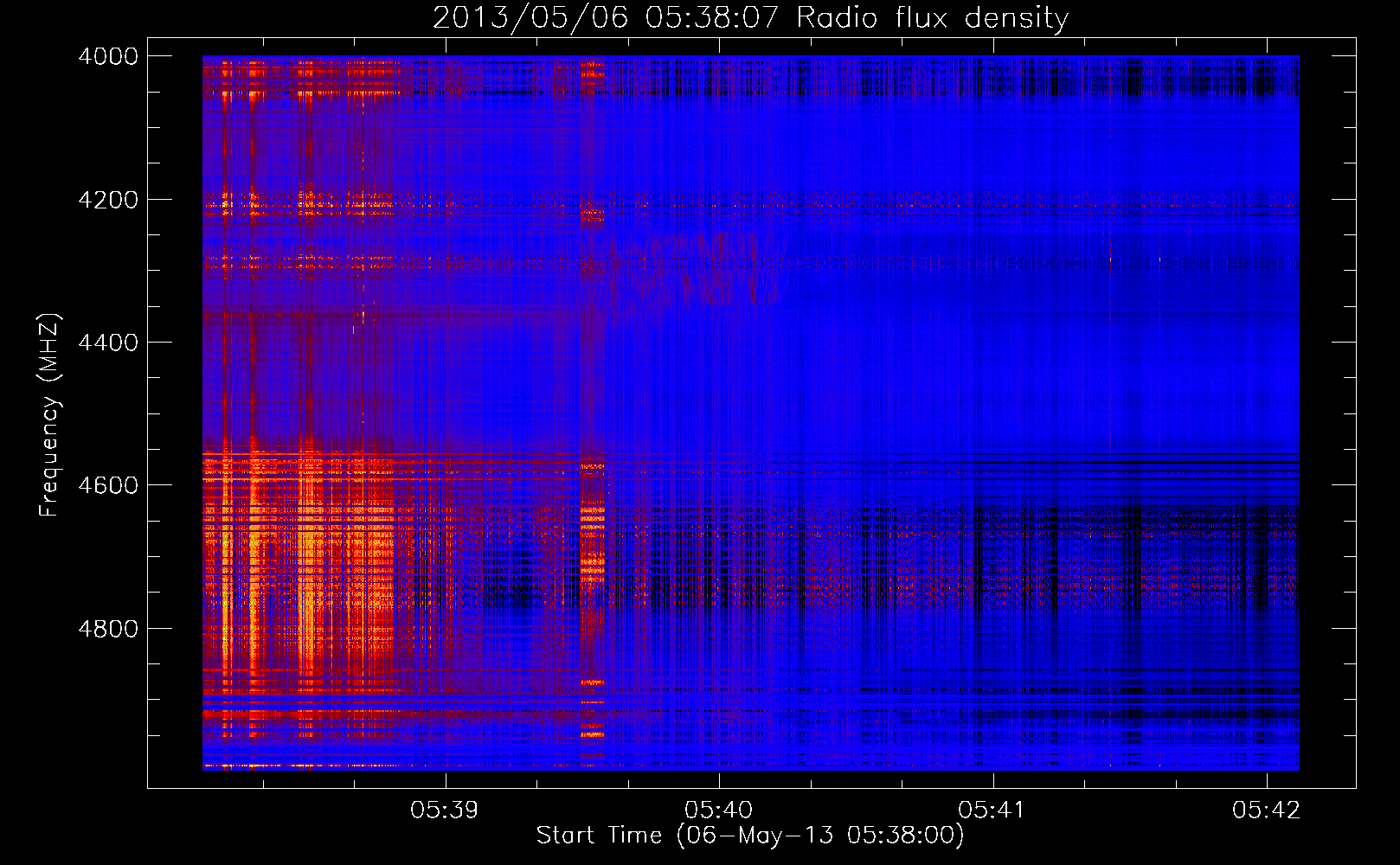Click the 05:39 time tick label
The height and width of the screenshot is (865, 1400).
[445, 811]
